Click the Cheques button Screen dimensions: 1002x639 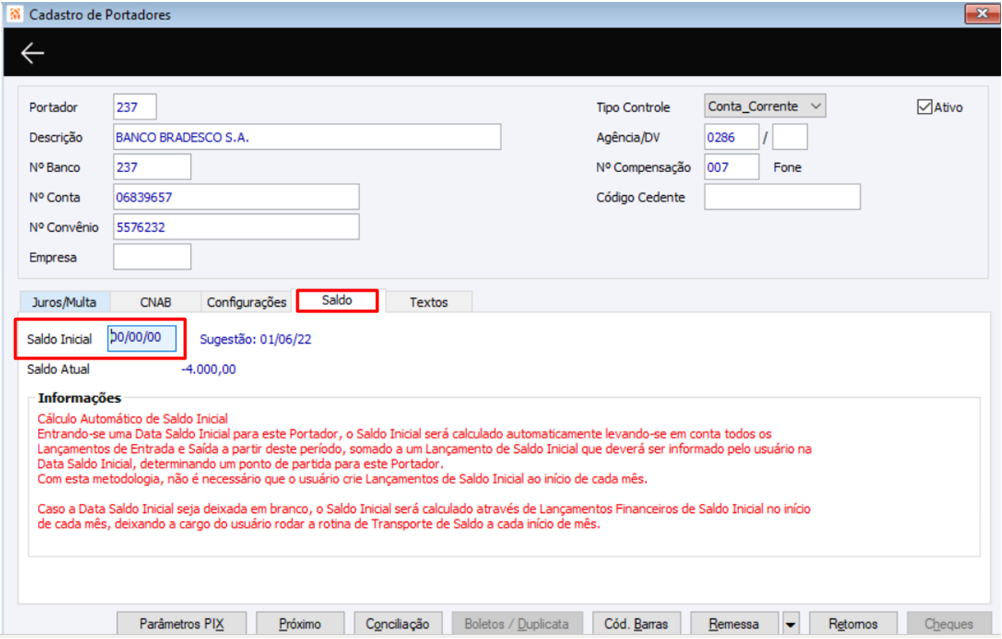[949, 624]
